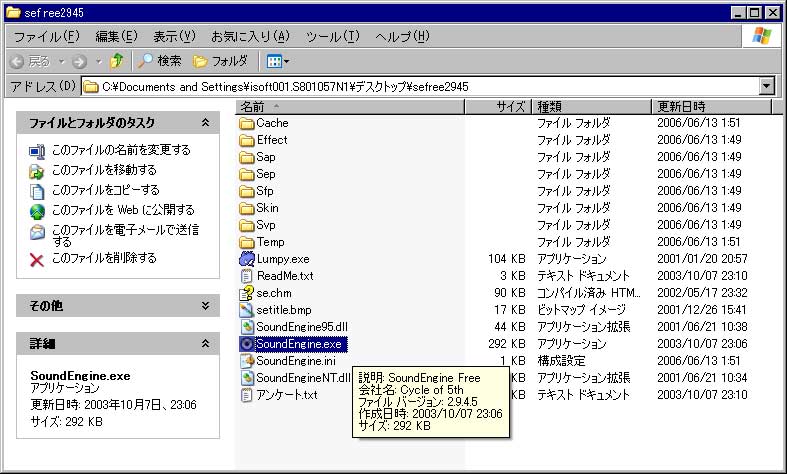Collapse the 詳細 details panel
This screenshot has width=787, height=474.
[x=205, y=344]
